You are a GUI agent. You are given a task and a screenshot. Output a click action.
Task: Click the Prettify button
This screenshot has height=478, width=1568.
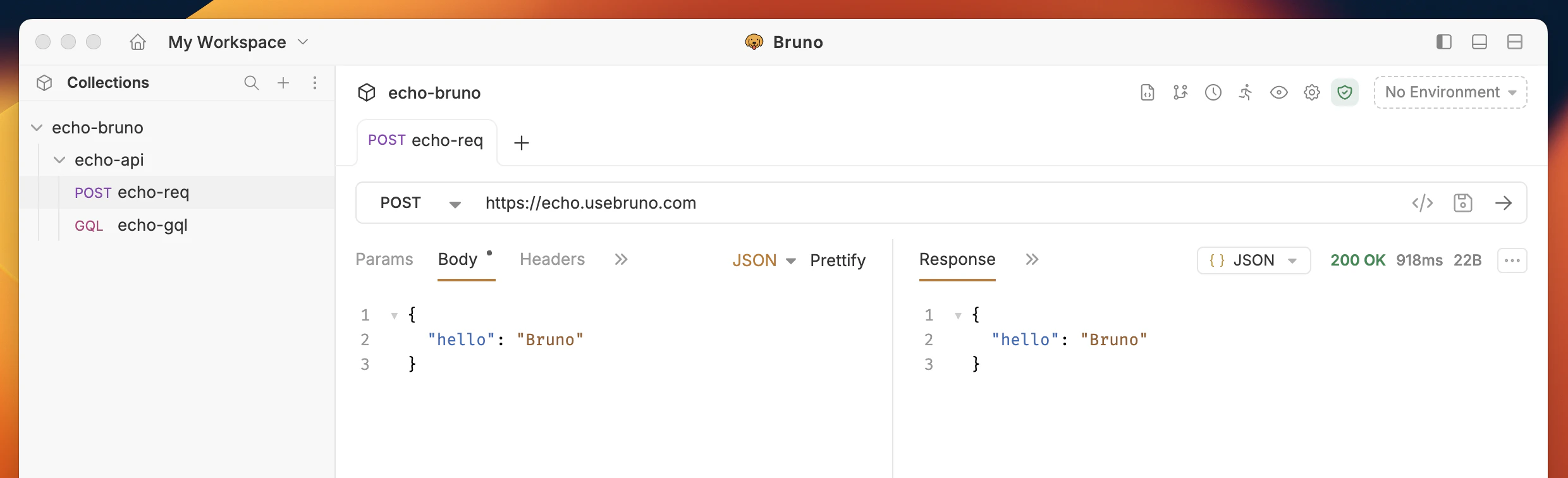[x=838, y=260]
